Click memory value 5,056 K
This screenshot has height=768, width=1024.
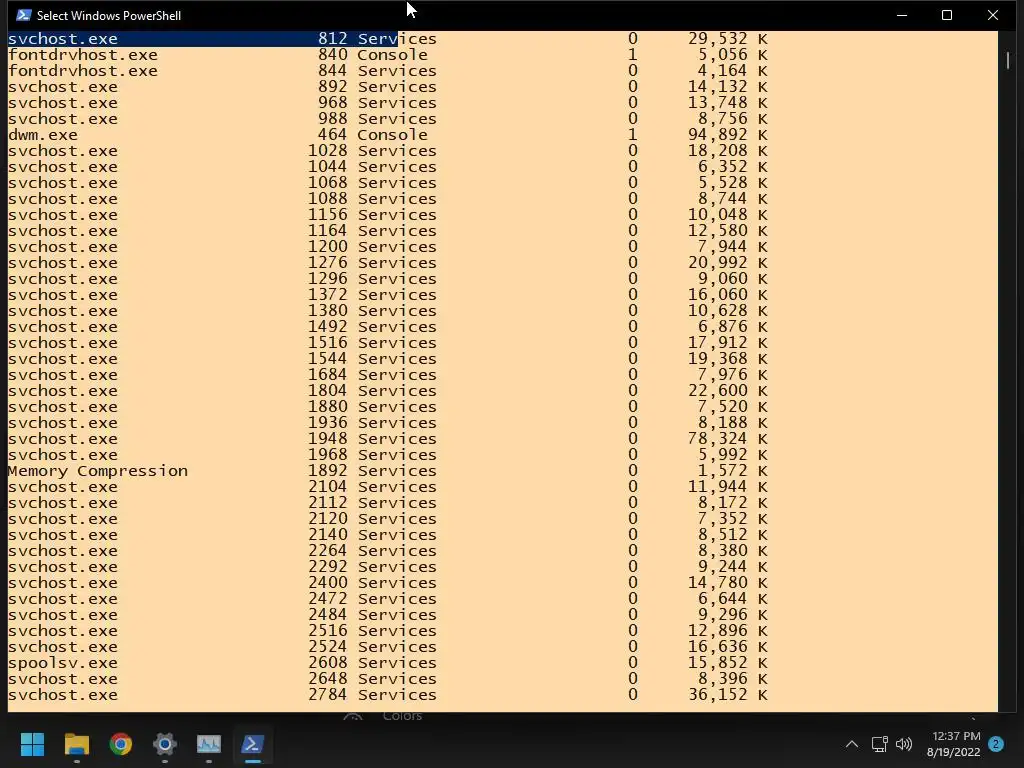click(x=733, y=55)
